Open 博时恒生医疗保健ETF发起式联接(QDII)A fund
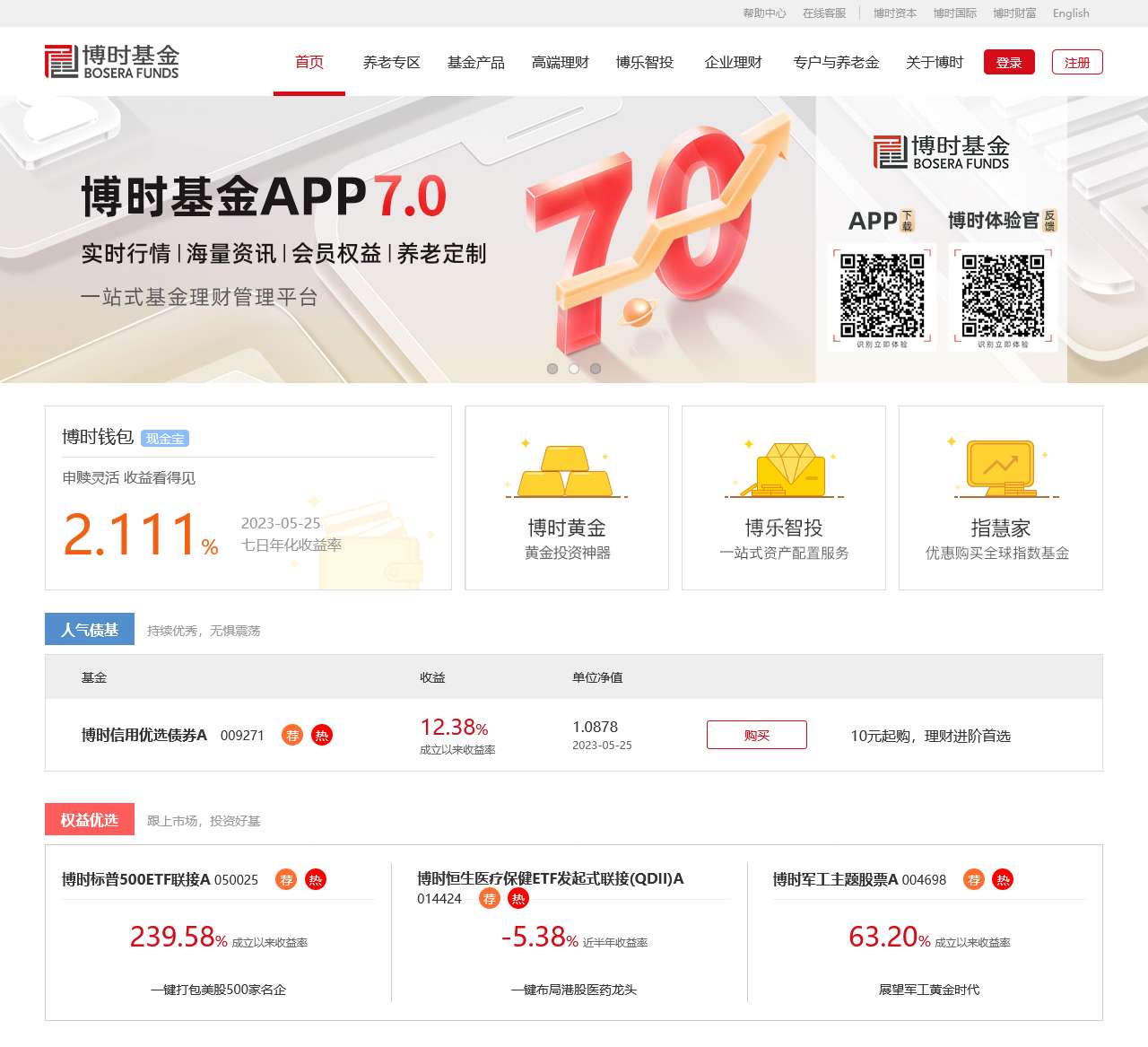 click(x=551, y=878)
